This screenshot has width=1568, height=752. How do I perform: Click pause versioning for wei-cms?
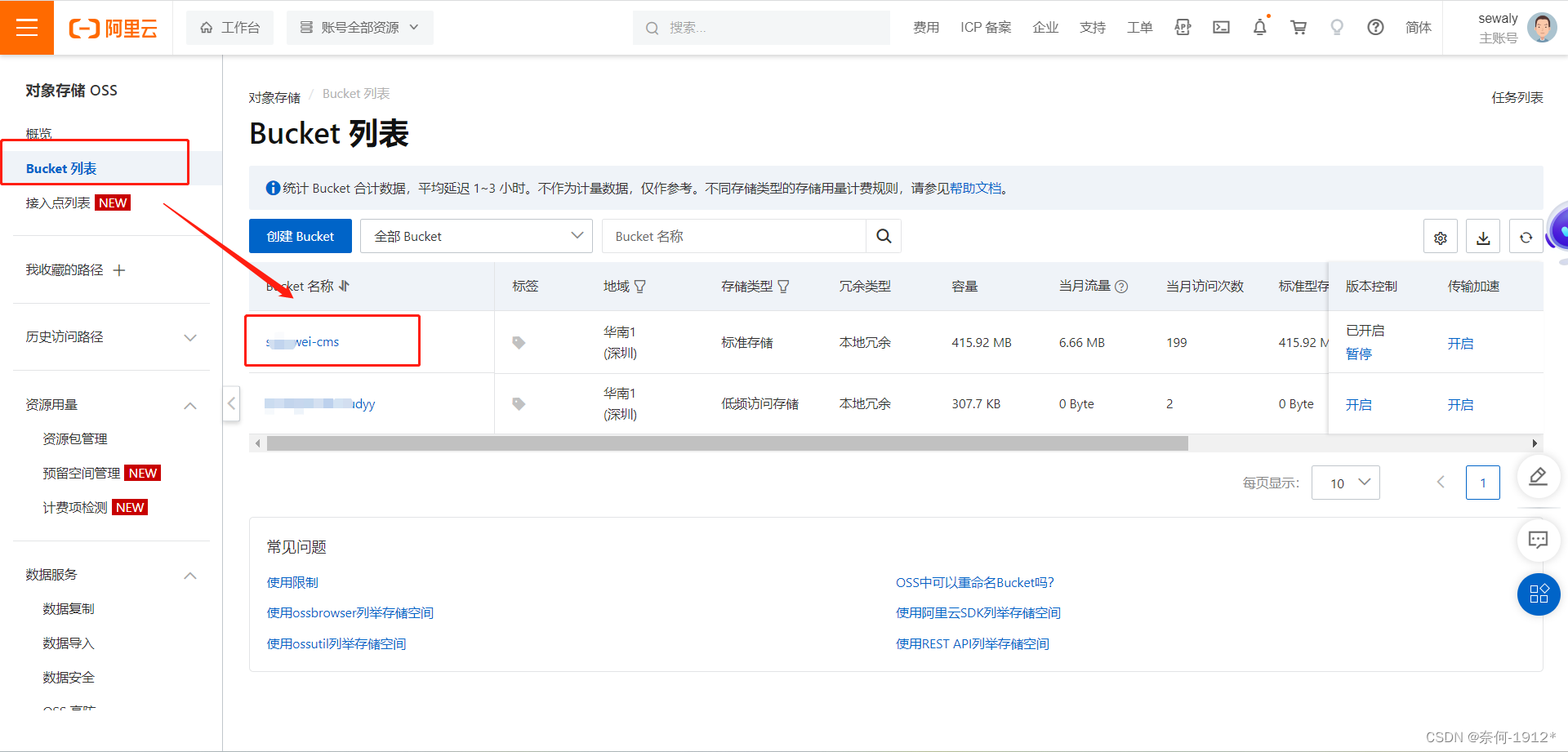click(1359, 354)
